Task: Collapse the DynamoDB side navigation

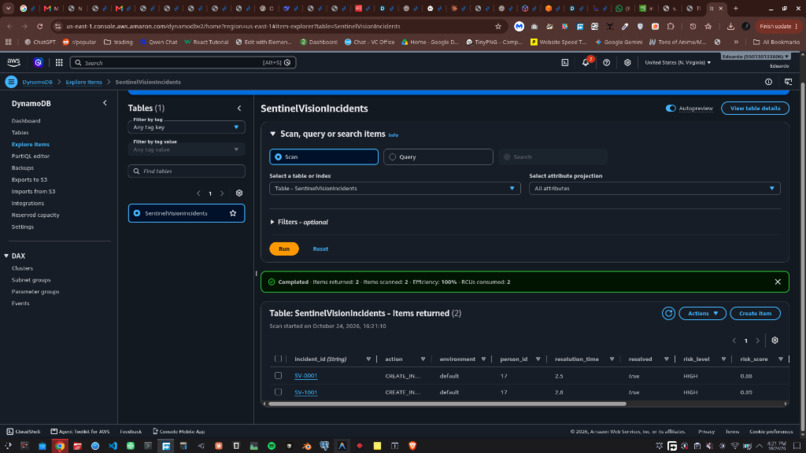Action: click(105, 103)
